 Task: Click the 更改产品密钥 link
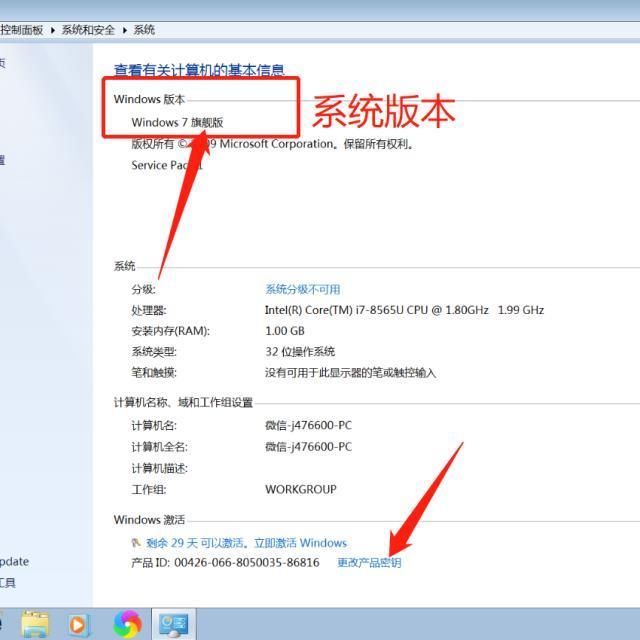(x=369, y=563)
